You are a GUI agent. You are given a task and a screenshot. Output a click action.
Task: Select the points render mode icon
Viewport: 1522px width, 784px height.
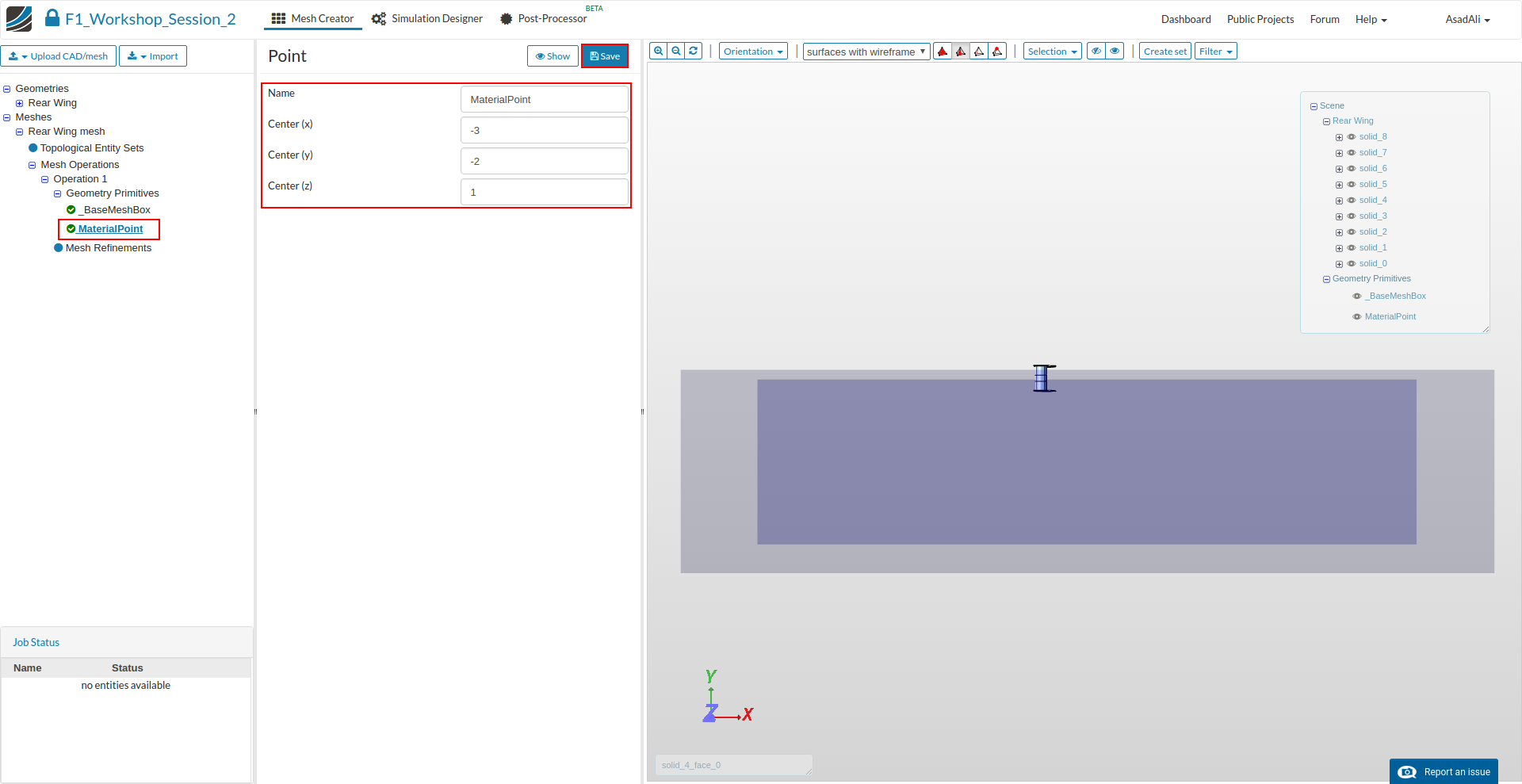997,52
